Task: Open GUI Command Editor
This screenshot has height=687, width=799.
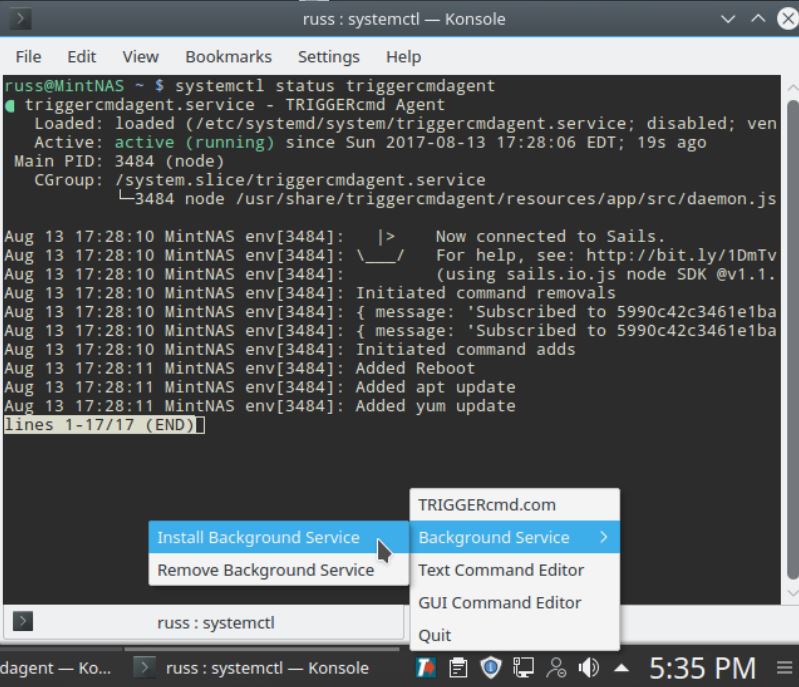Action: coord(515,602)
